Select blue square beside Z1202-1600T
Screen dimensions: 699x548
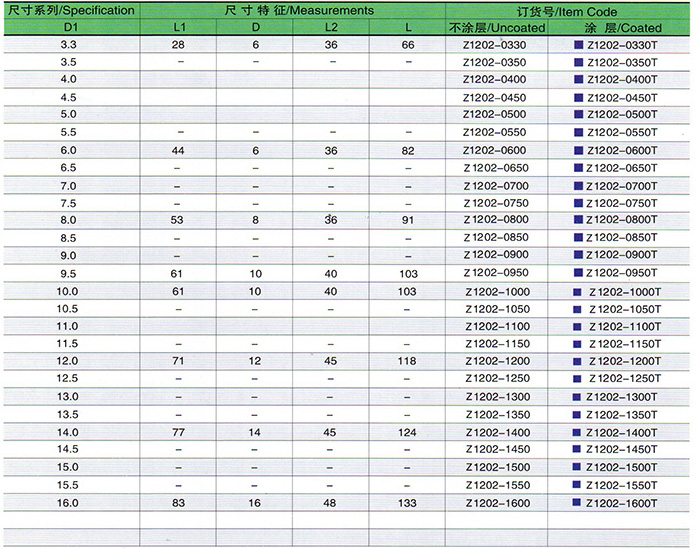(579, 502)
